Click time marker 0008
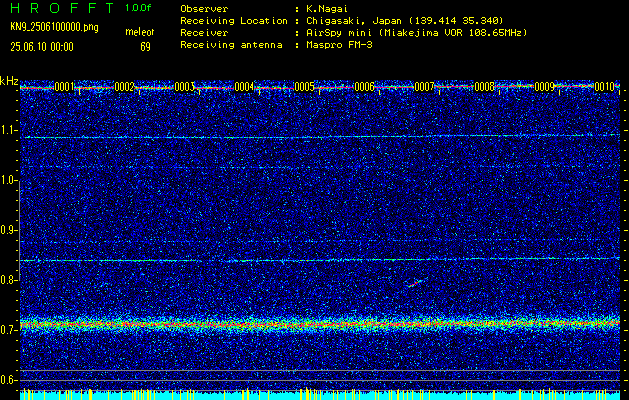This screenshot has width=629, height=400. pyautogui.click(x=485, y=87)
